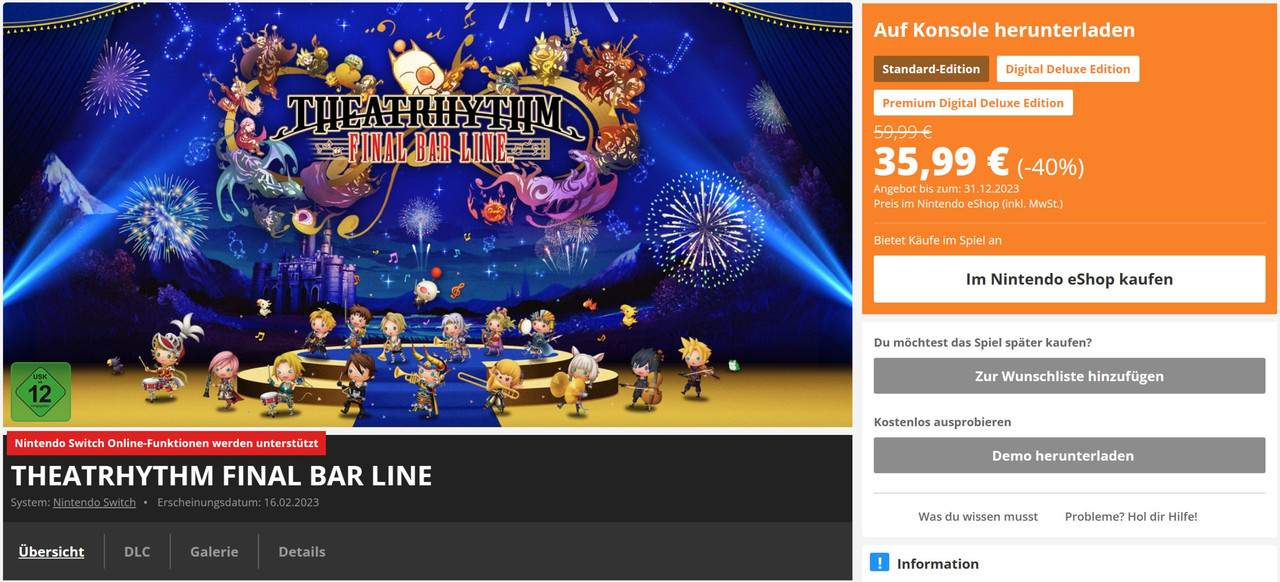Click the red Nintendo Switch Online-Funktionen banner
1280x582 pixels.
click(x=166, y=443)
